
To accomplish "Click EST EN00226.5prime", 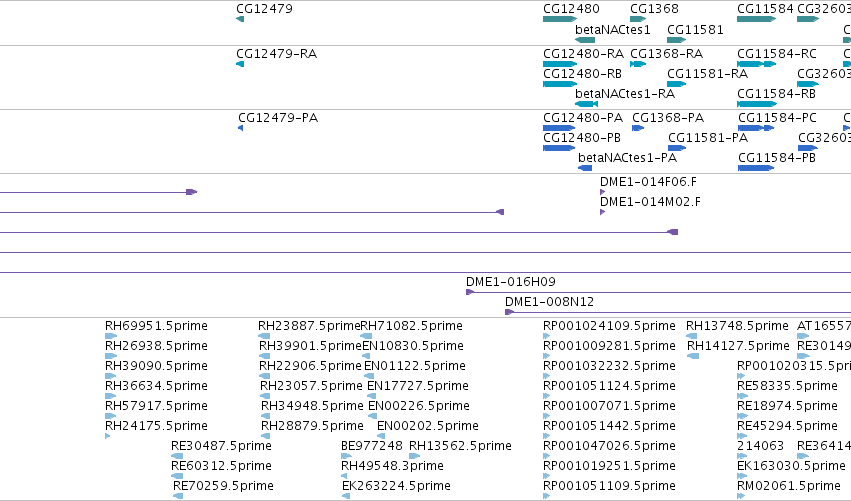I will tap(419, 406).
